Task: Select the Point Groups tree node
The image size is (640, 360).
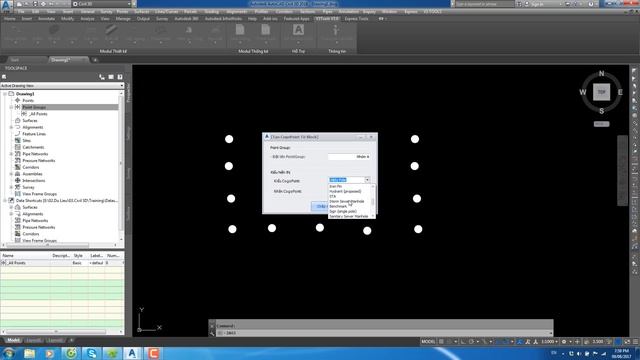Action: tap(34, 107)
